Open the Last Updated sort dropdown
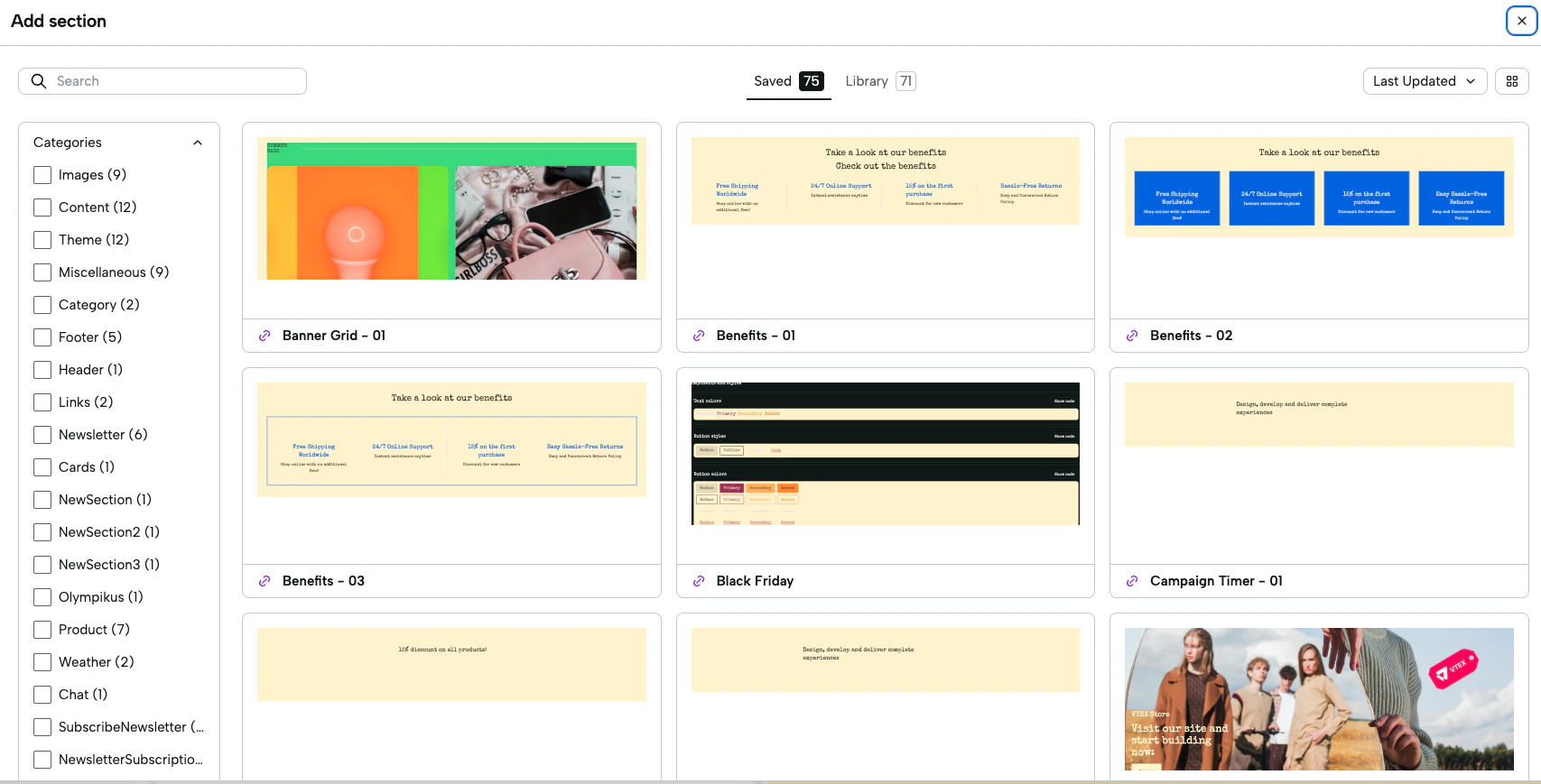The width and height of the screenshot is (1541, 784). (1425, 81)
